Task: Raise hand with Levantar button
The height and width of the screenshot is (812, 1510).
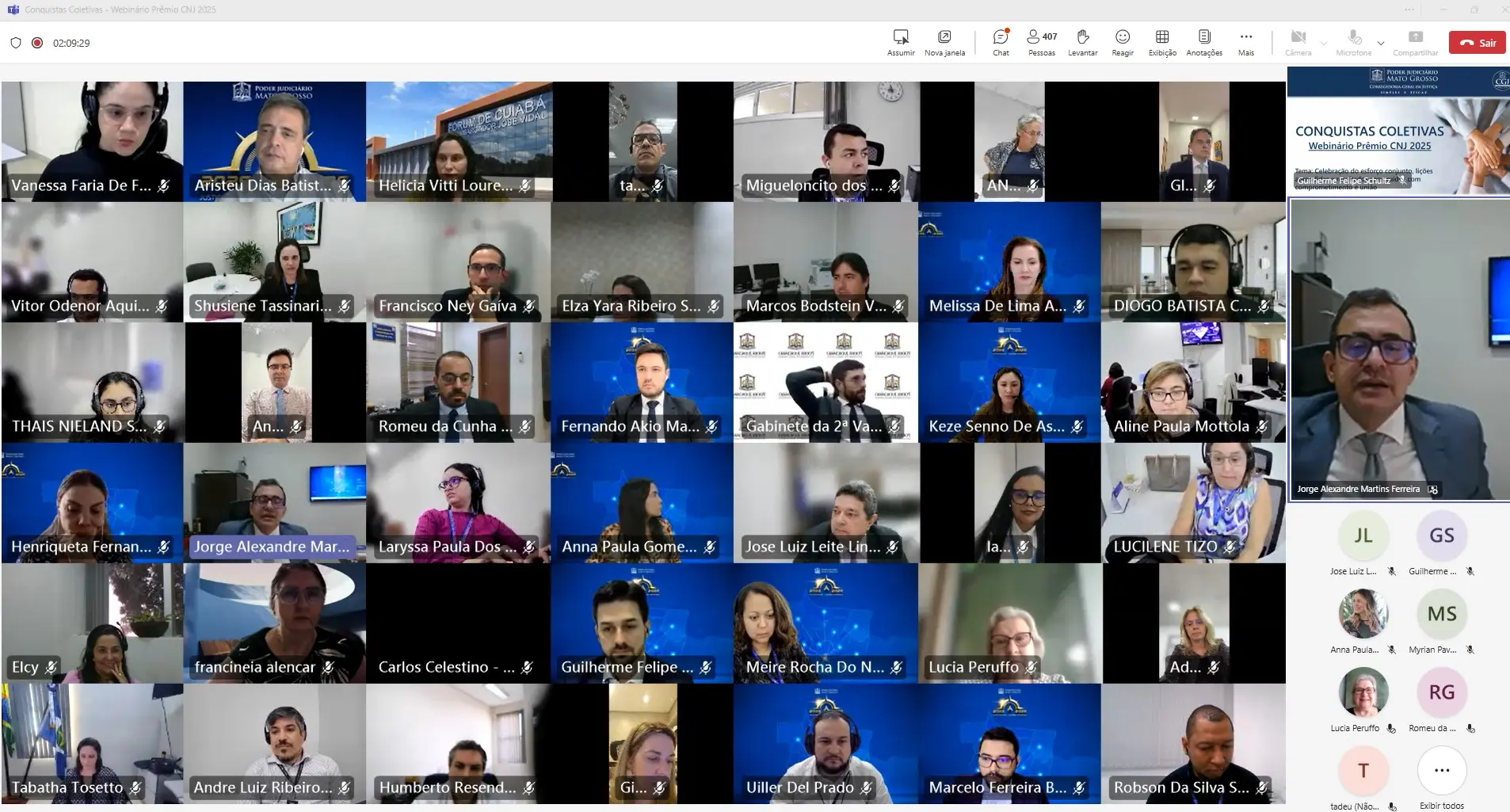Action: [1082, 42]
